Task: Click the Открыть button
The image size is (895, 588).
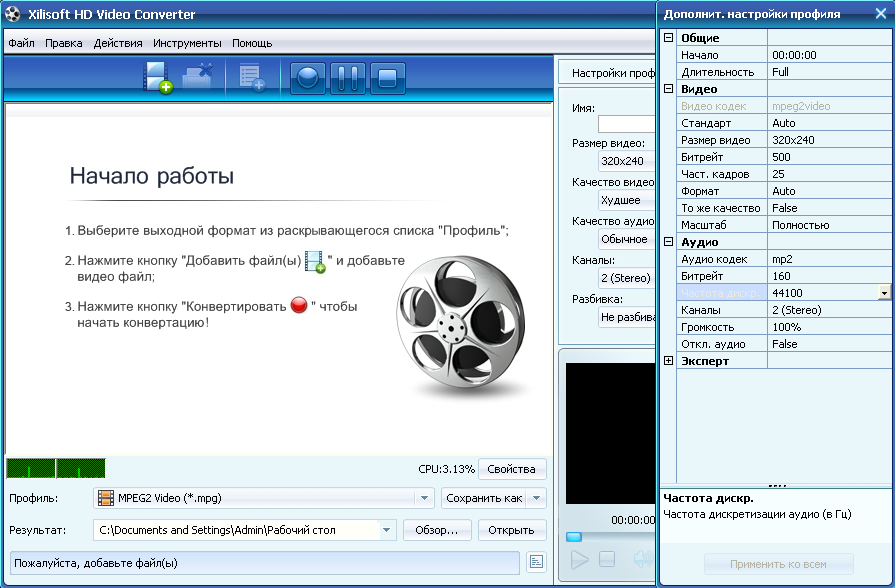Action: 511,530
